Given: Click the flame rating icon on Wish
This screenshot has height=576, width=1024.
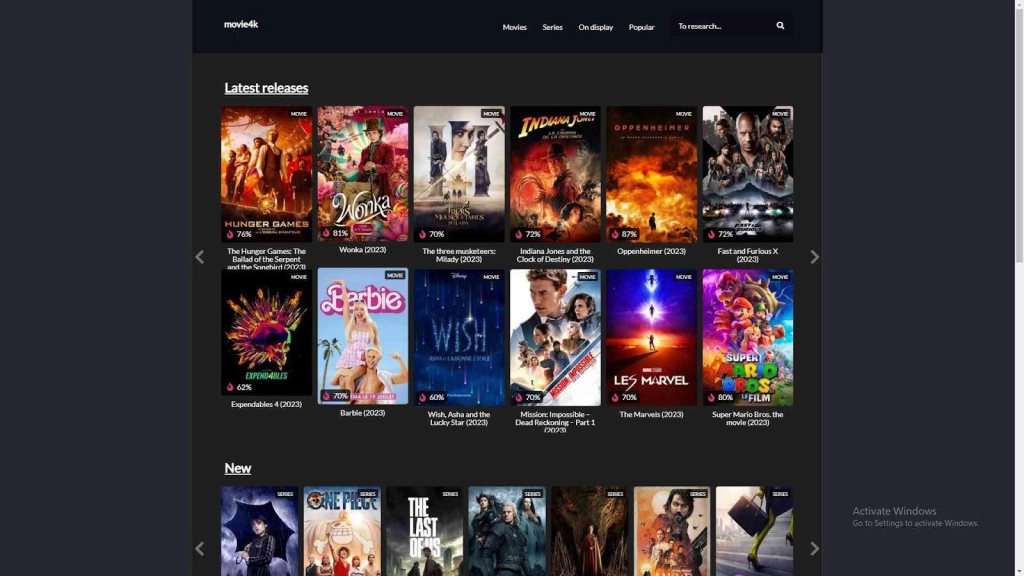Looking at the screenshot, I should (423, 397).
